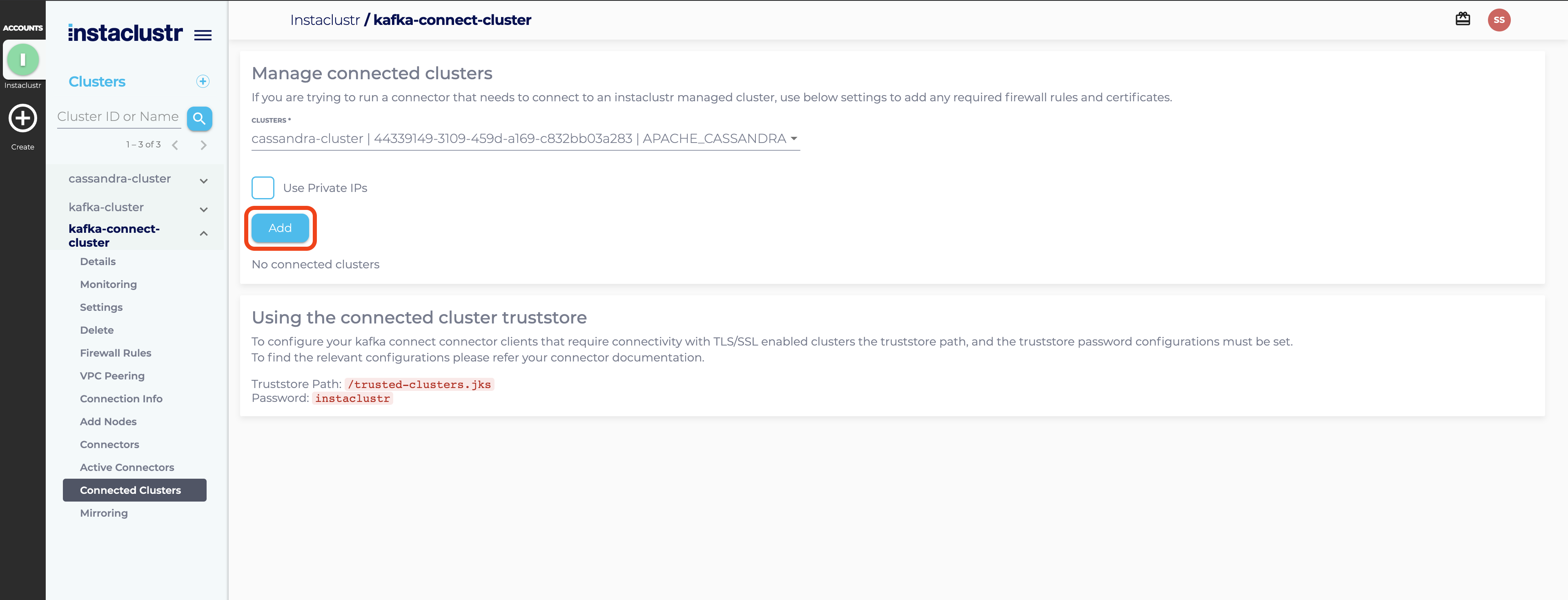The height and width of the screenshot is (600, 1568).
Task: Collapse the kafka-connect-cluster section
Action: (x=204, y=234)
